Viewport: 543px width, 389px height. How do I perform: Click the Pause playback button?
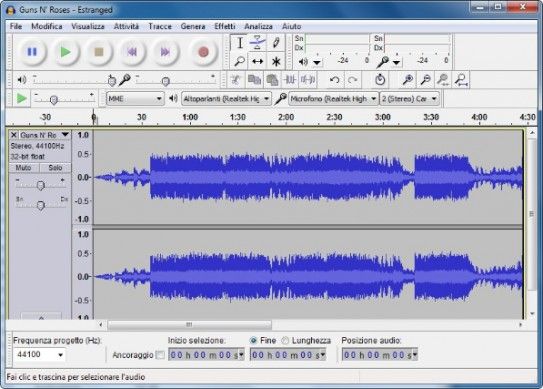coord(32,52)
